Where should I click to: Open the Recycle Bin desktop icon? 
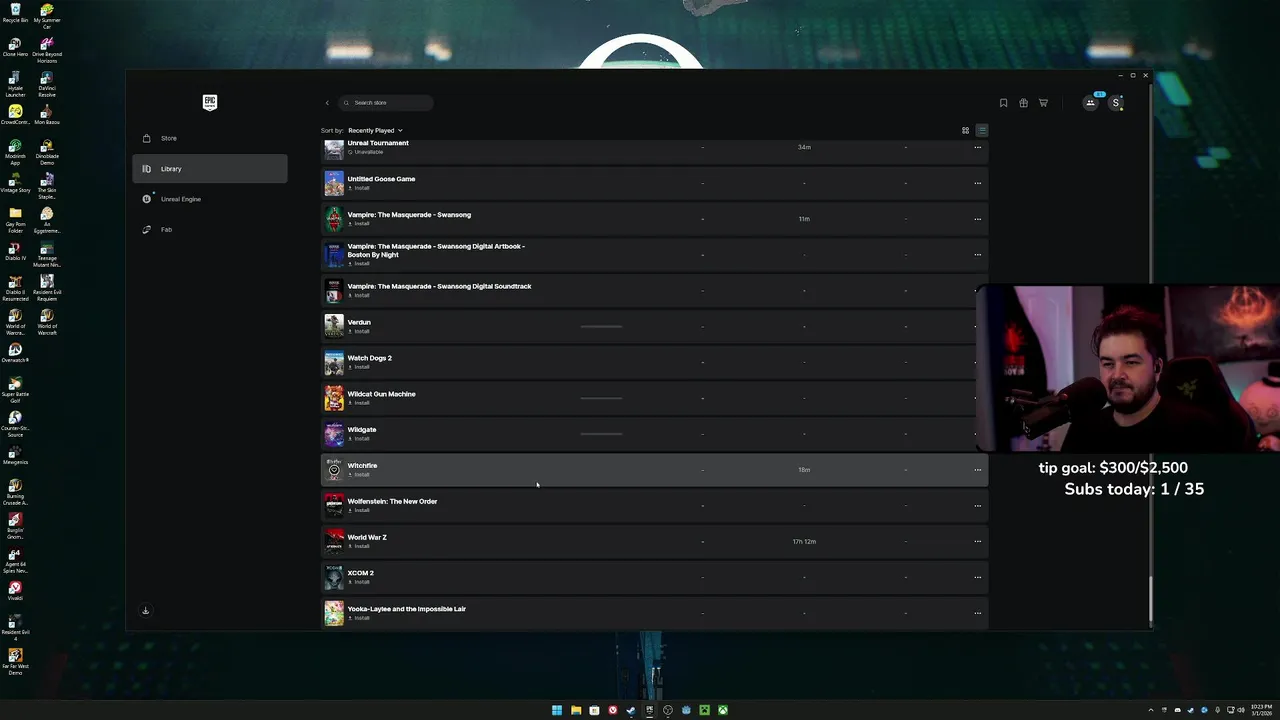15,14
